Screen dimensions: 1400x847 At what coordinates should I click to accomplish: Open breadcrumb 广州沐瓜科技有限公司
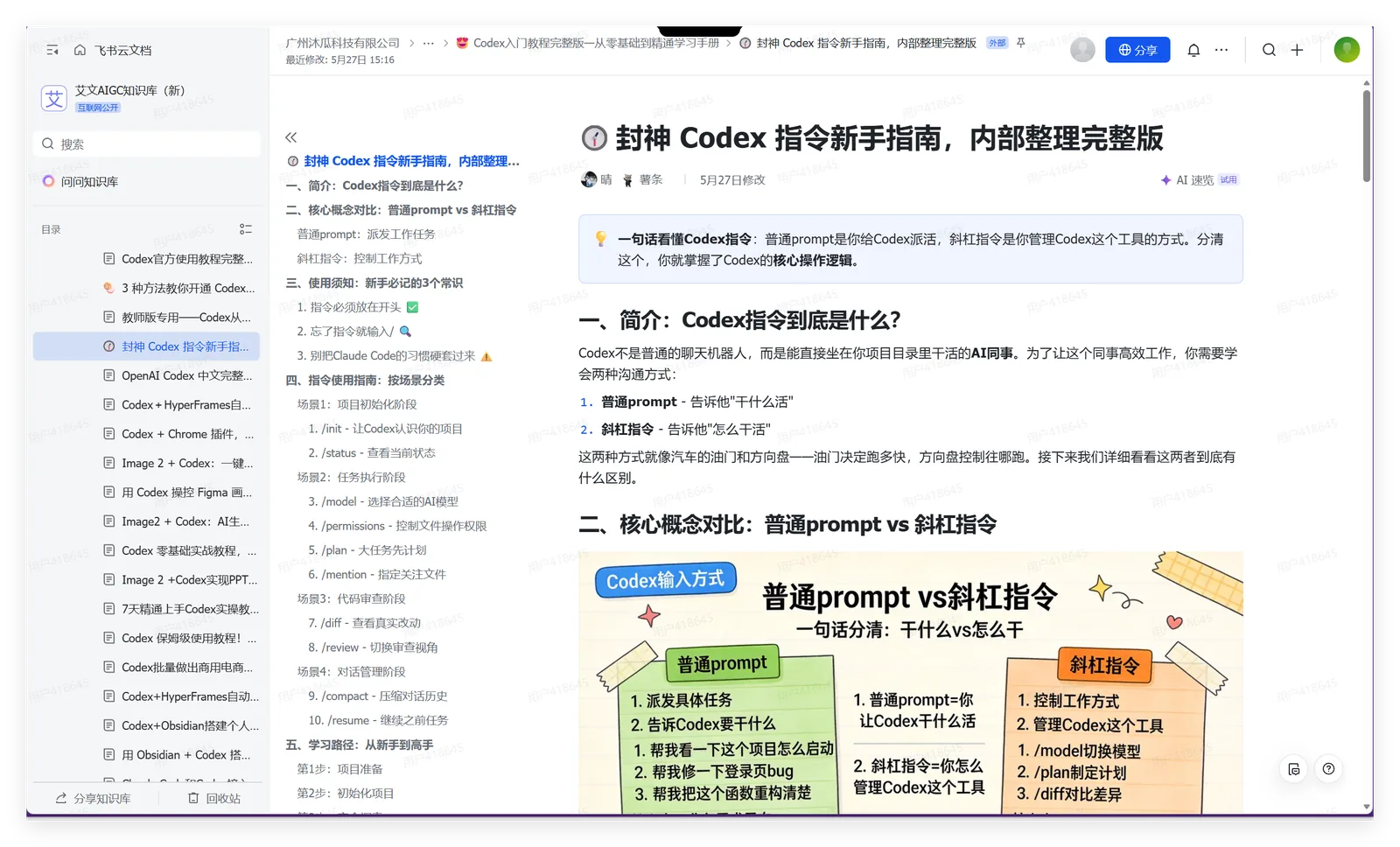(x=342, y=43)
